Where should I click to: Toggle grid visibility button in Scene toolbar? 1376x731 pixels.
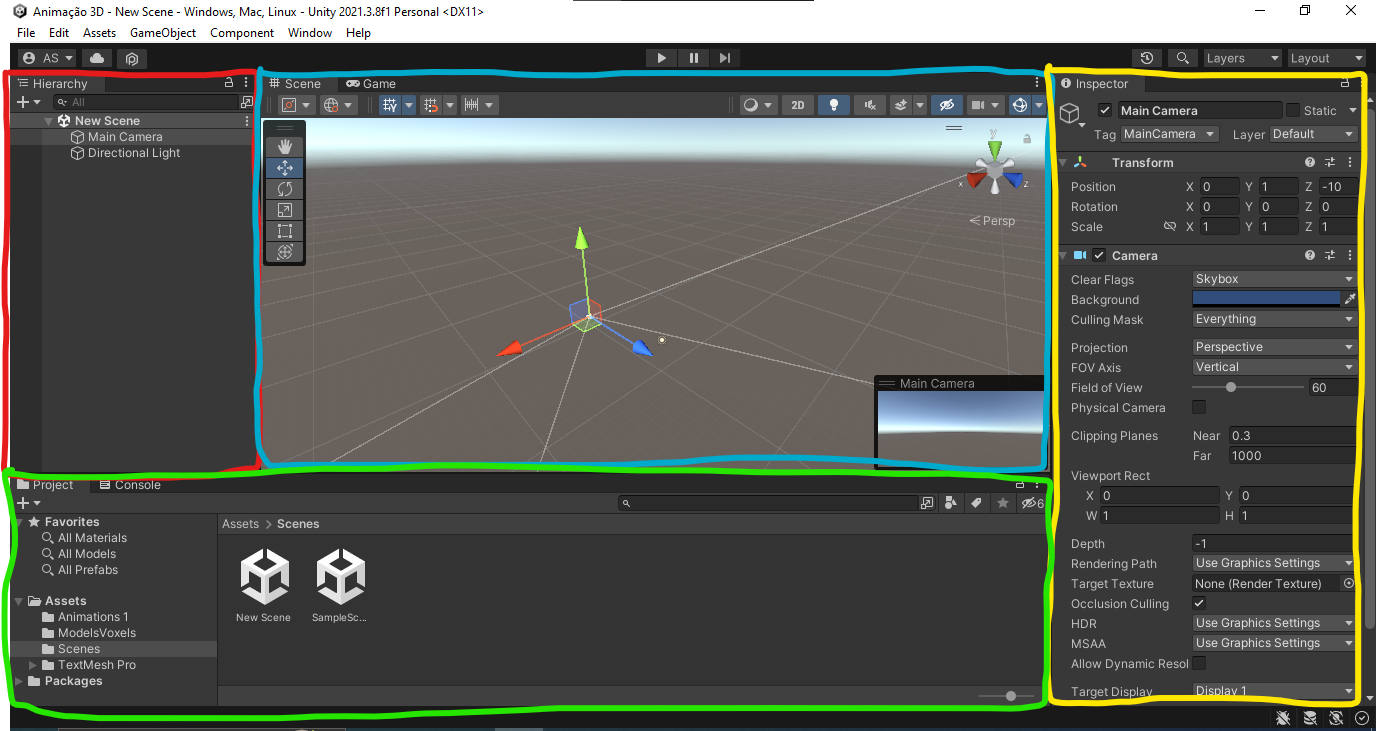pos(390,104)
